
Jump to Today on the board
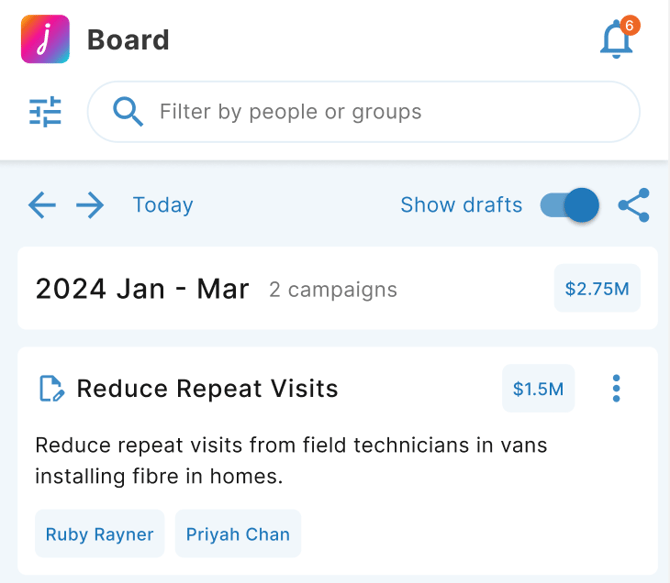pos(163,205)
